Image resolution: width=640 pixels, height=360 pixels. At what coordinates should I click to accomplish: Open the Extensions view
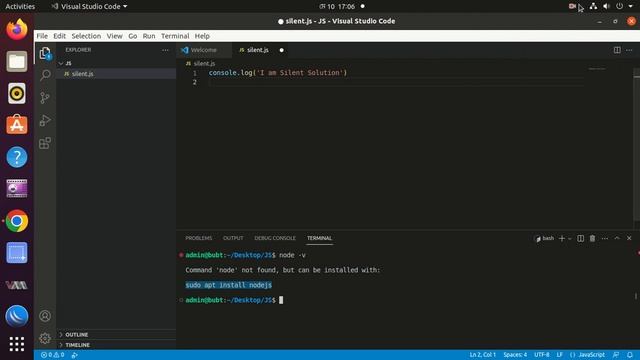click(45, 143)
